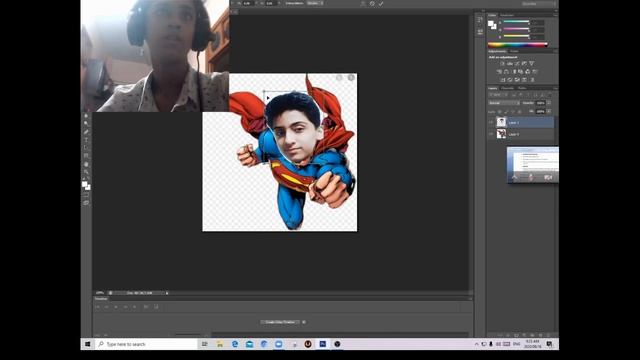Open the Timeline panel options menu

(x=470, y=299)
